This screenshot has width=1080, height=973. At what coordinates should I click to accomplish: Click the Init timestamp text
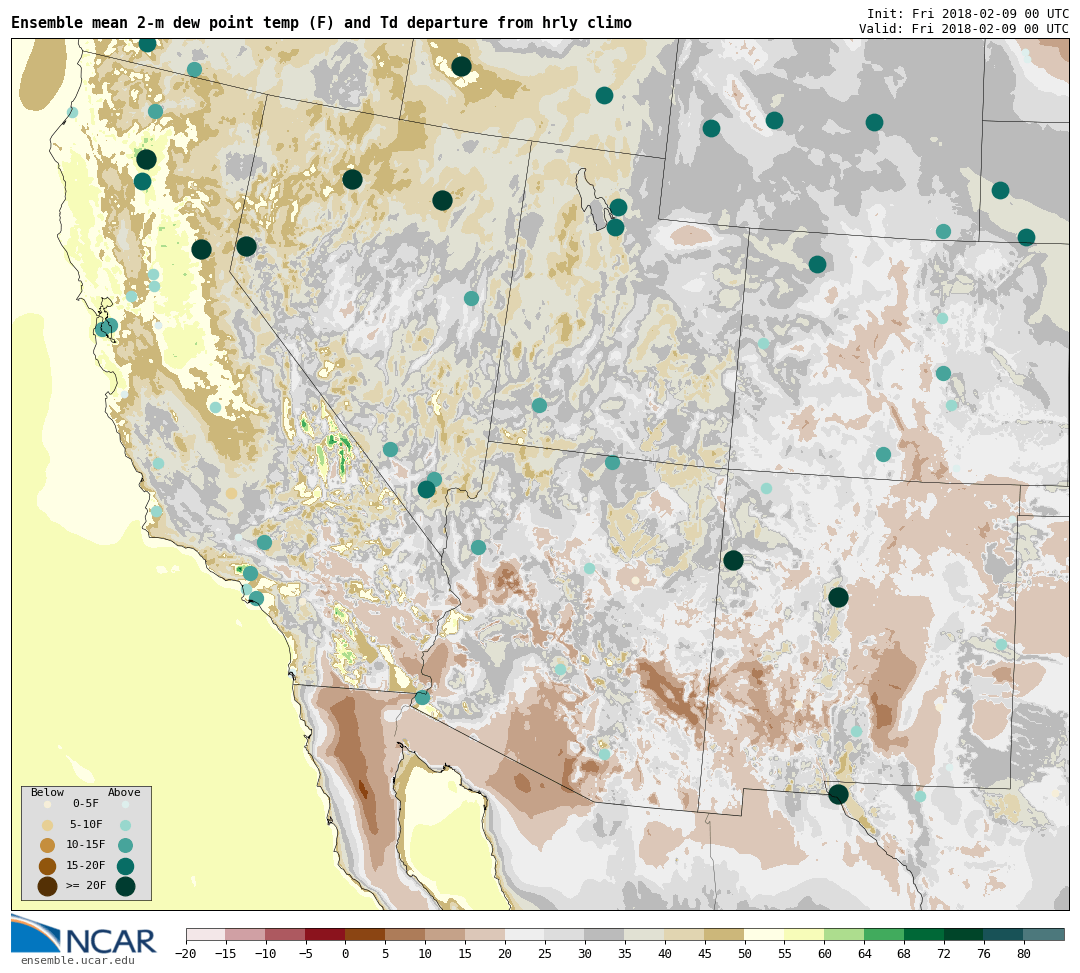tap(967, 14)
